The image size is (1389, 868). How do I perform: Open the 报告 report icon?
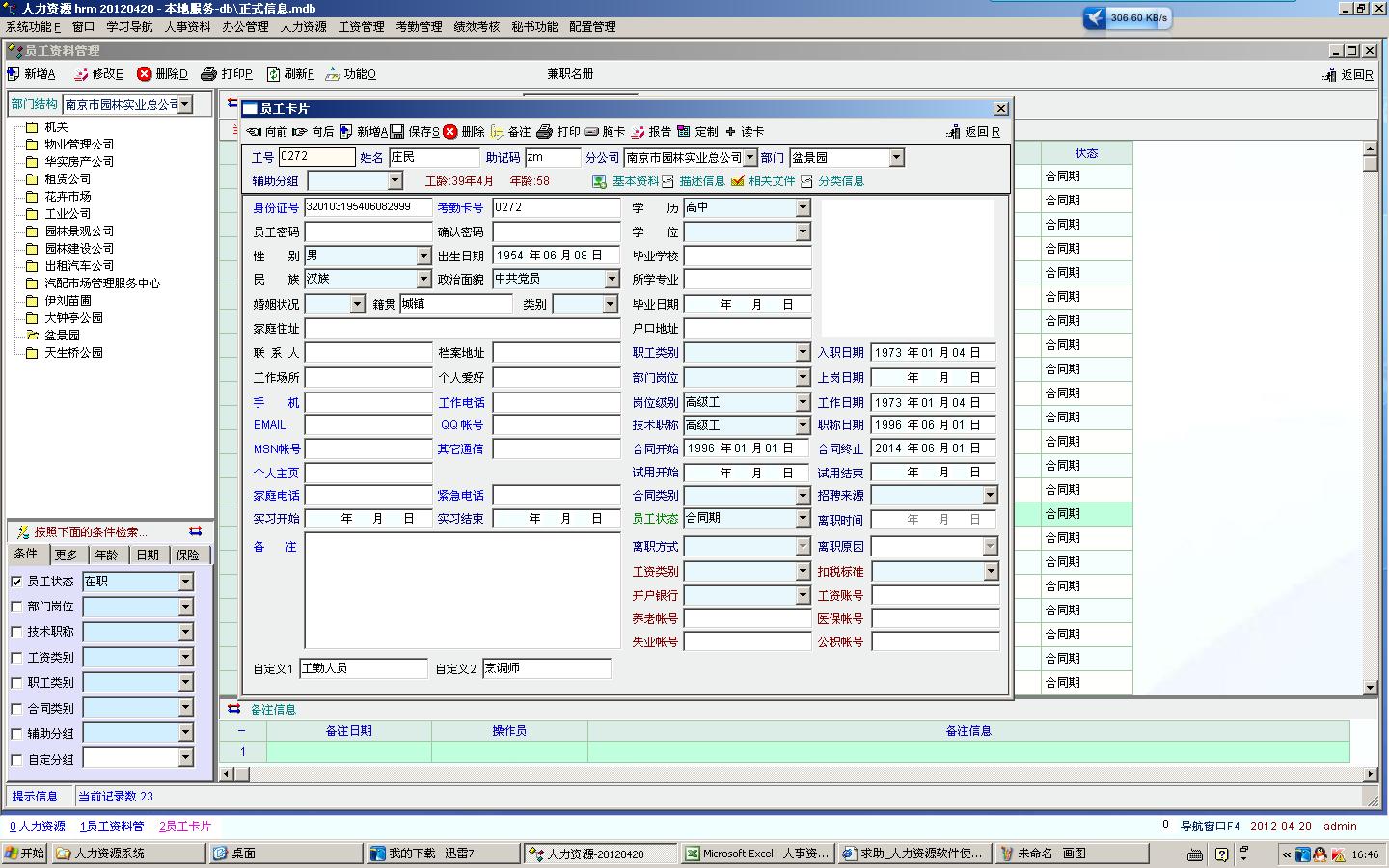638,132
